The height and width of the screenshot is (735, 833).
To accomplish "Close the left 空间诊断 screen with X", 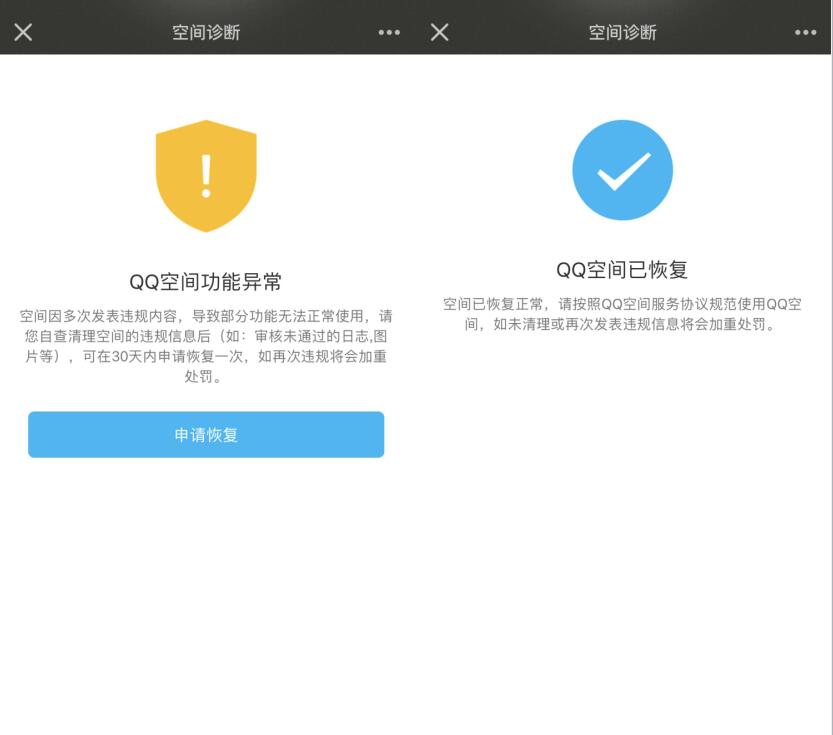I will coord(23,32).
